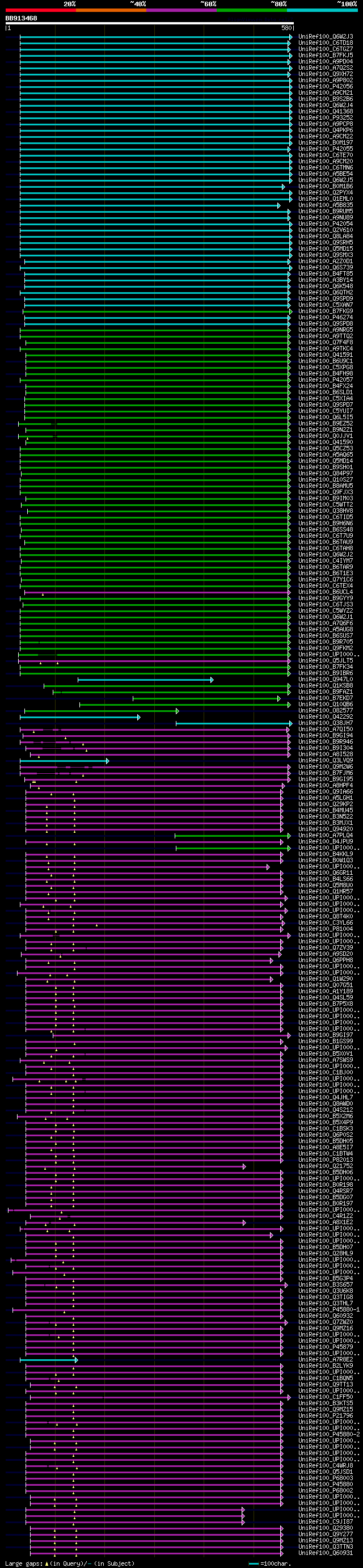Select hit label UniRef100_P81004
Image resolution: width=363 pixels, height=1568 pixels.
tap(325, 929)
